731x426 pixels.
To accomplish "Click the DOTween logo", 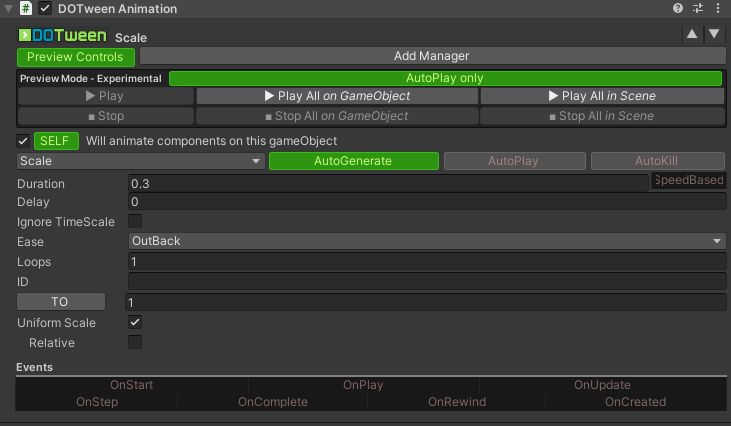I will (x=62, y=35).
